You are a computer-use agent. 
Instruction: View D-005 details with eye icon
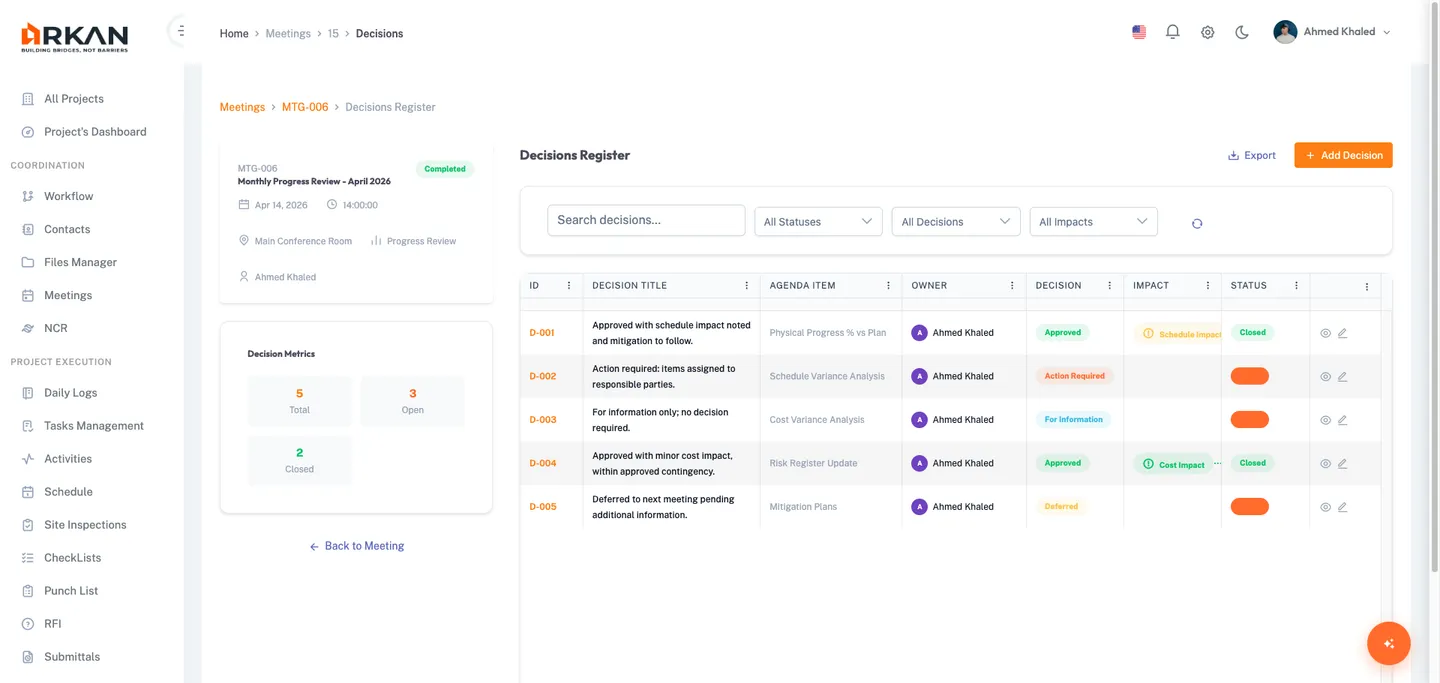(1325, 507)
